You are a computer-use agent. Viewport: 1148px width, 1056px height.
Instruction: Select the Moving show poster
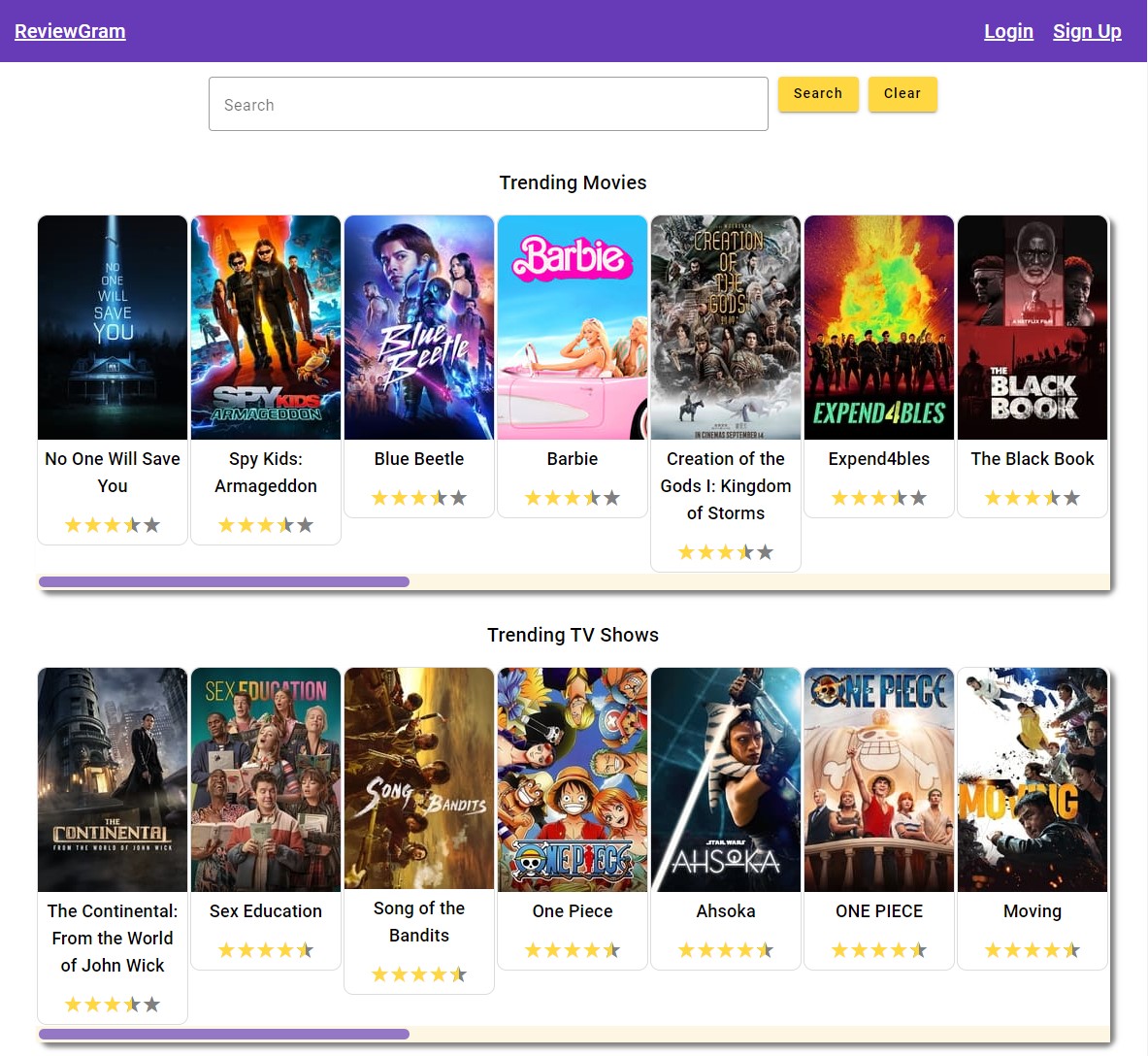(x=1033, y=779)
